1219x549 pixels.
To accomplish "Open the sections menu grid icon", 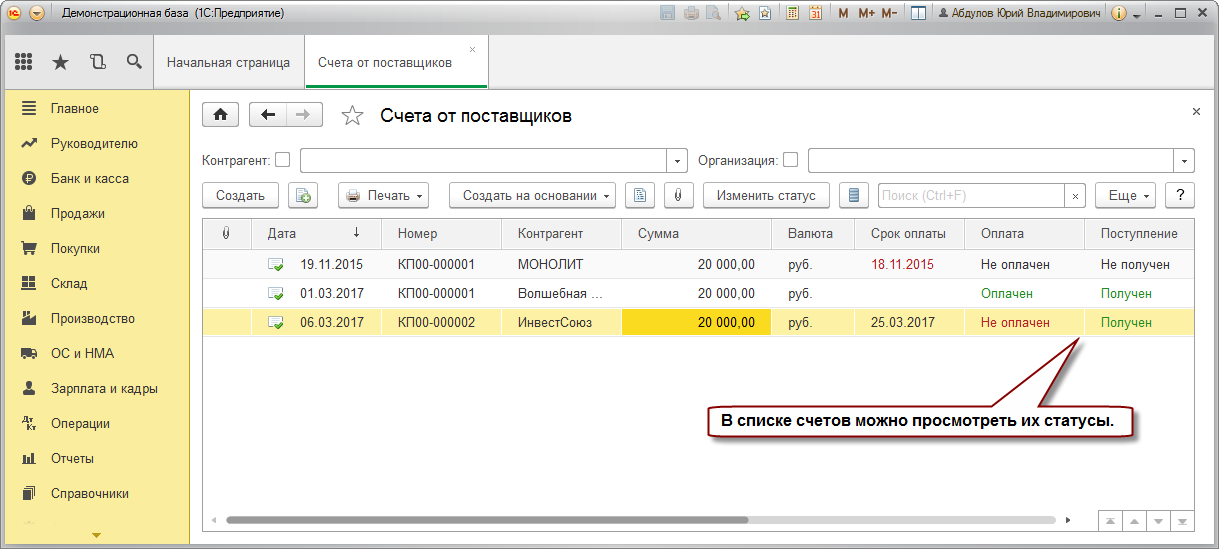I will coord(24,62).
